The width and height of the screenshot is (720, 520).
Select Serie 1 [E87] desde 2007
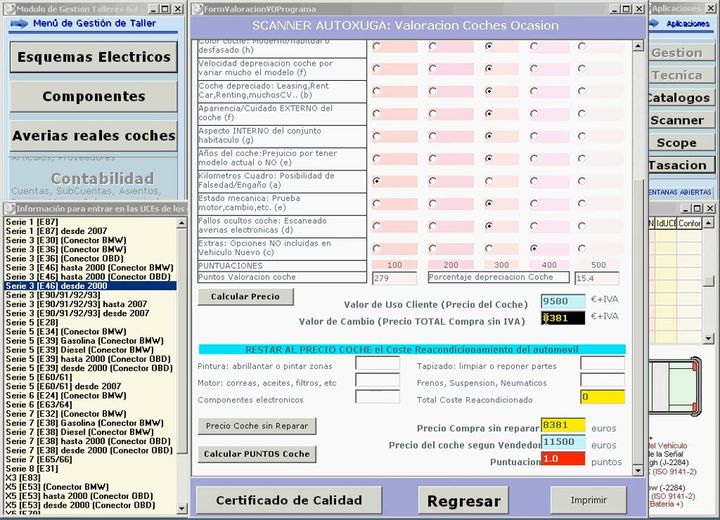56,231
